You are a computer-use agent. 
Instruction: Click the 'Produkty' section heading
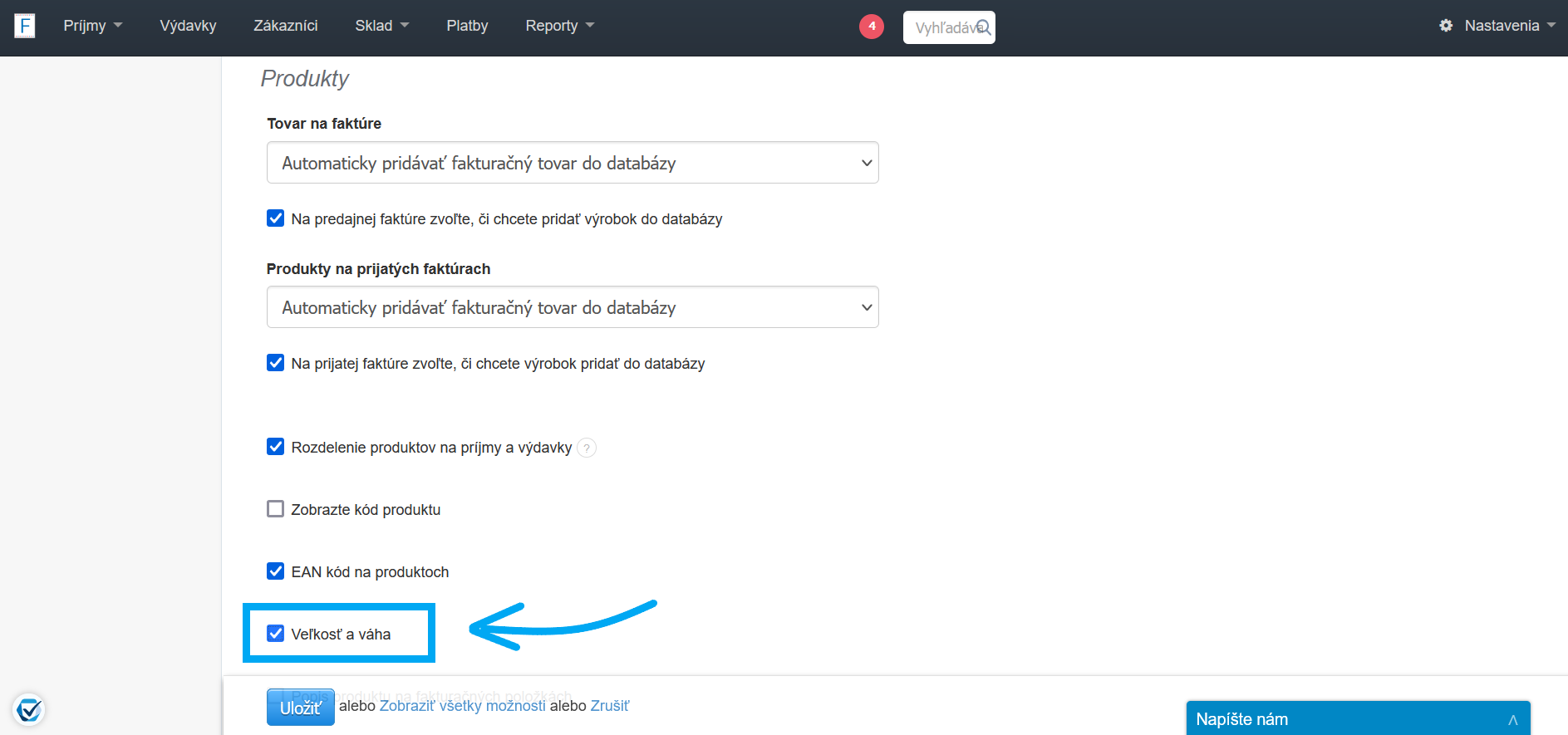[x=305, y=78]
